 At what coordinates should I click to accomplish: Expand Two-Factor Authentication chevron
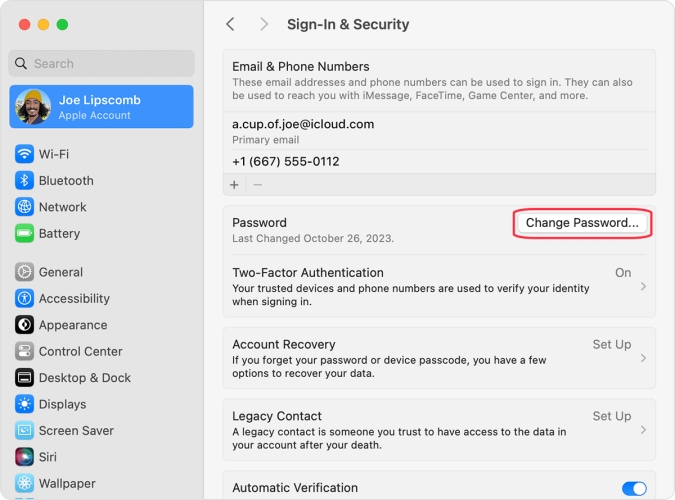[x=643, y=286]
